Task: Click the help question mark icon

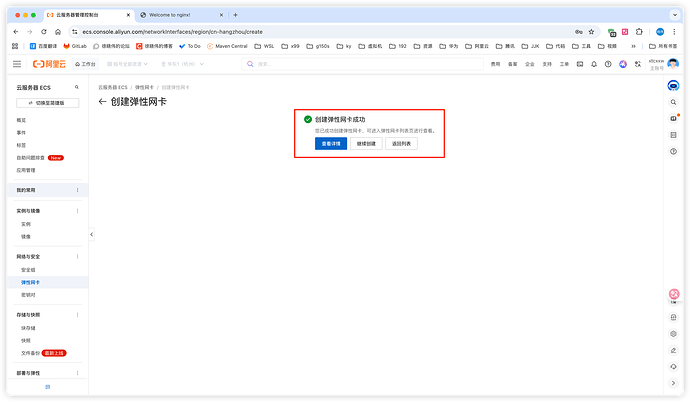Action: point(607,64)
